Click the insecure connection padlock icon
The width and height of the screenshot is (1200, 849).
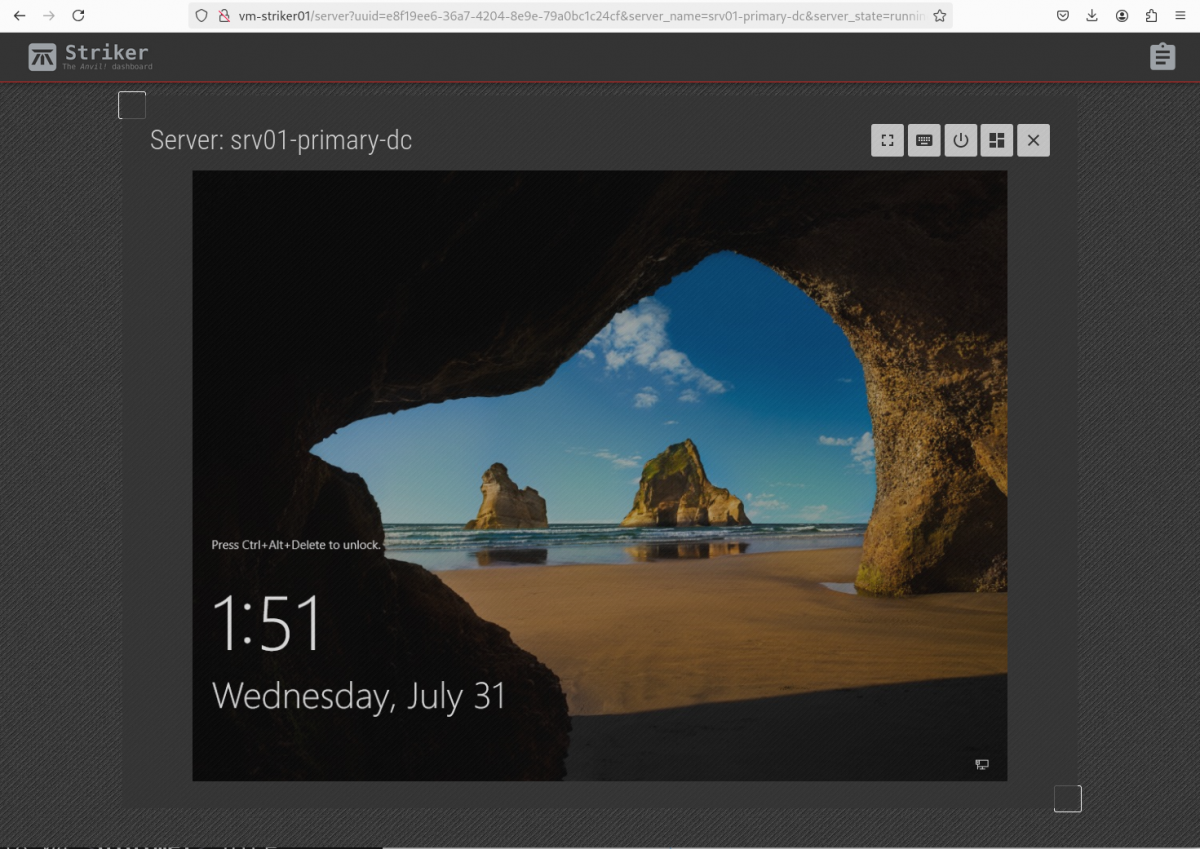[224, 16]
